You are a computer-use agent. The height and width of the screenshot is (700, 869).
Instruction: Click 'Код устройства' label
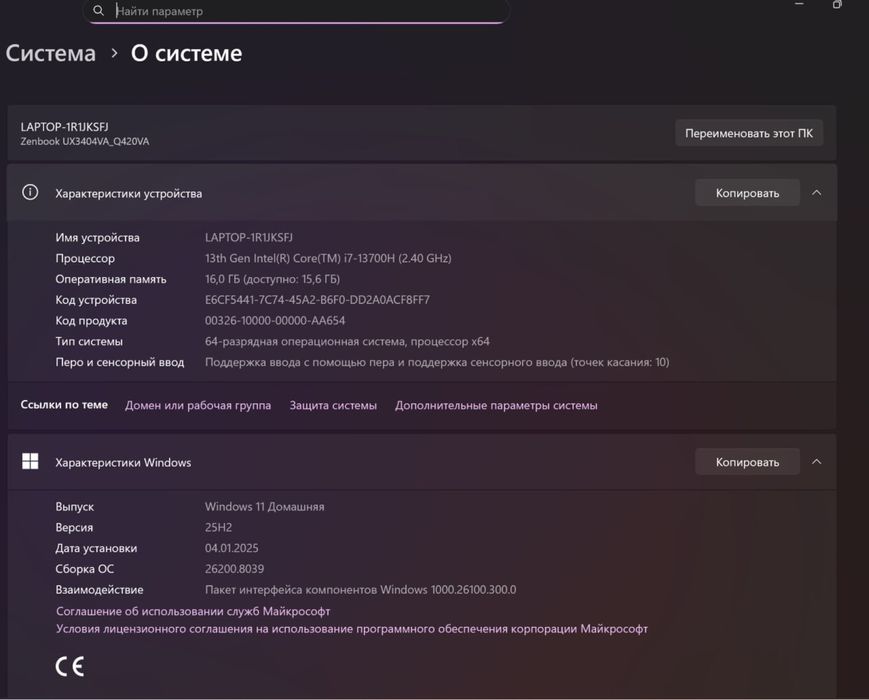pos(96,300)
